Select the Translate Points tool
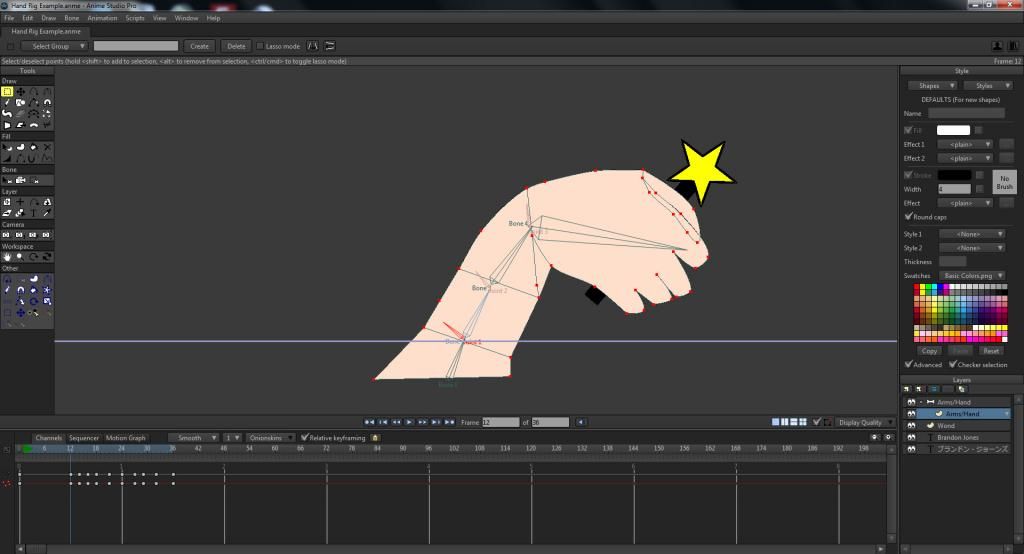1024x554 pixels. tap(20, 91)
